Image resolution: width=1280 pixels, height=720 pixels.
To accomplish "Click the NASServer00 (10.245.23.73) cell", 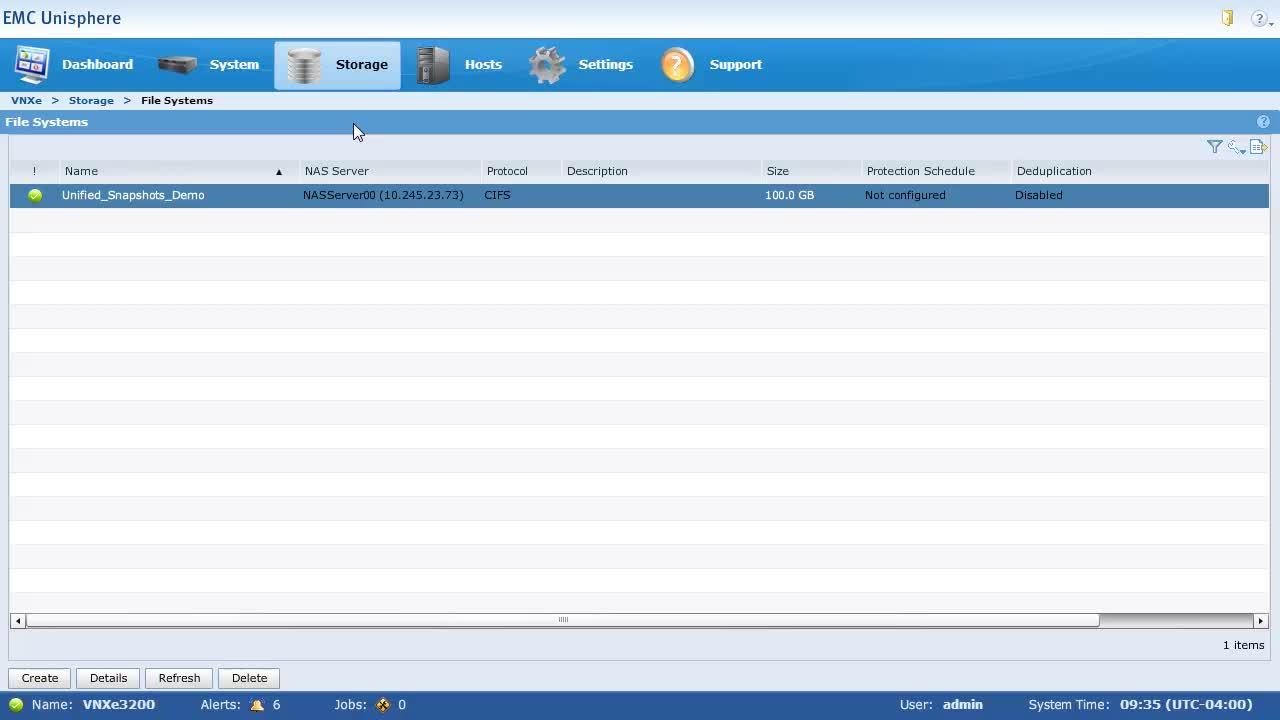I will pos(383,195).
